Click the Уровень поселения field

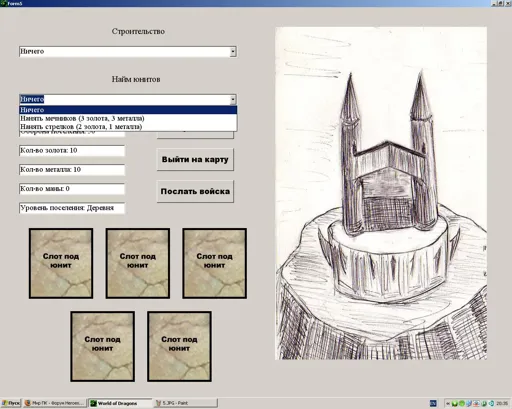[x=72, y=208]
